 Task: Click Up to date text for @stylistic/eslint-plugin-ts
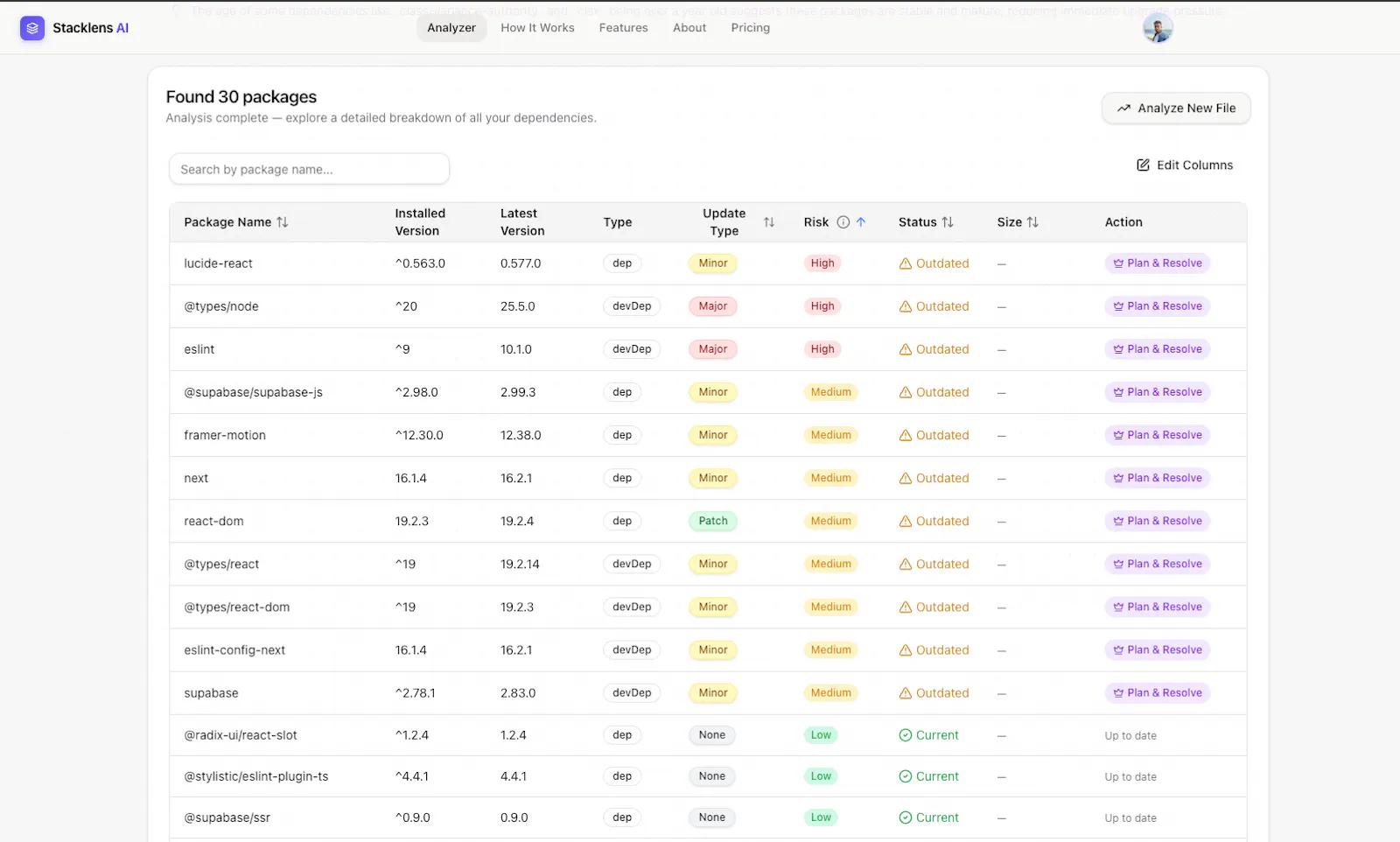pyautogui.click(x=1130, y=776)
